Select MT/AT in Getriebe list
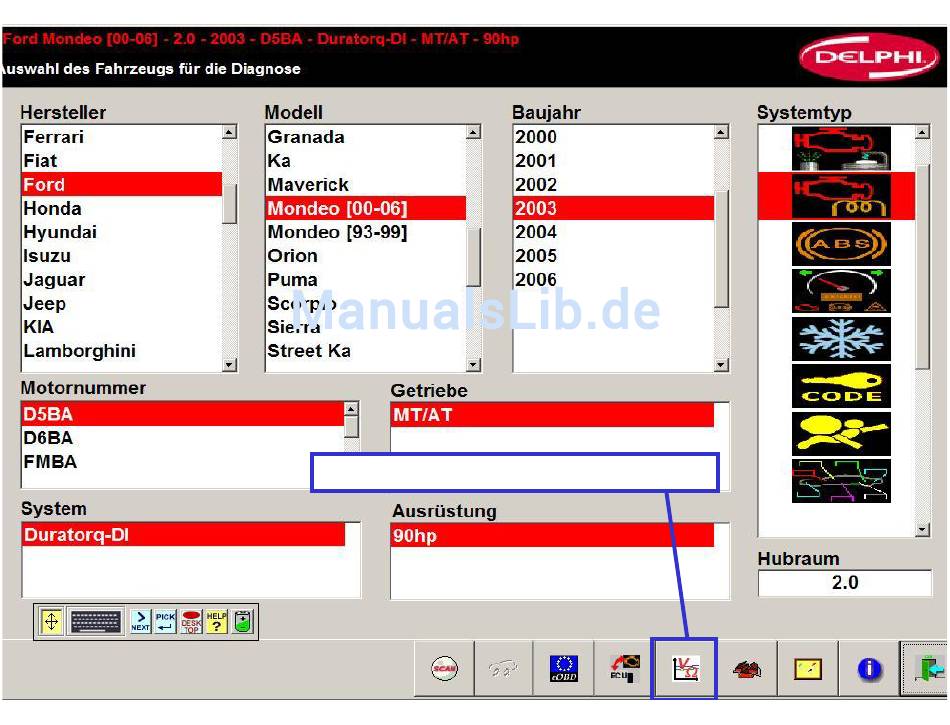The height and width of the screenshot is (725, 950). point(553,415)
